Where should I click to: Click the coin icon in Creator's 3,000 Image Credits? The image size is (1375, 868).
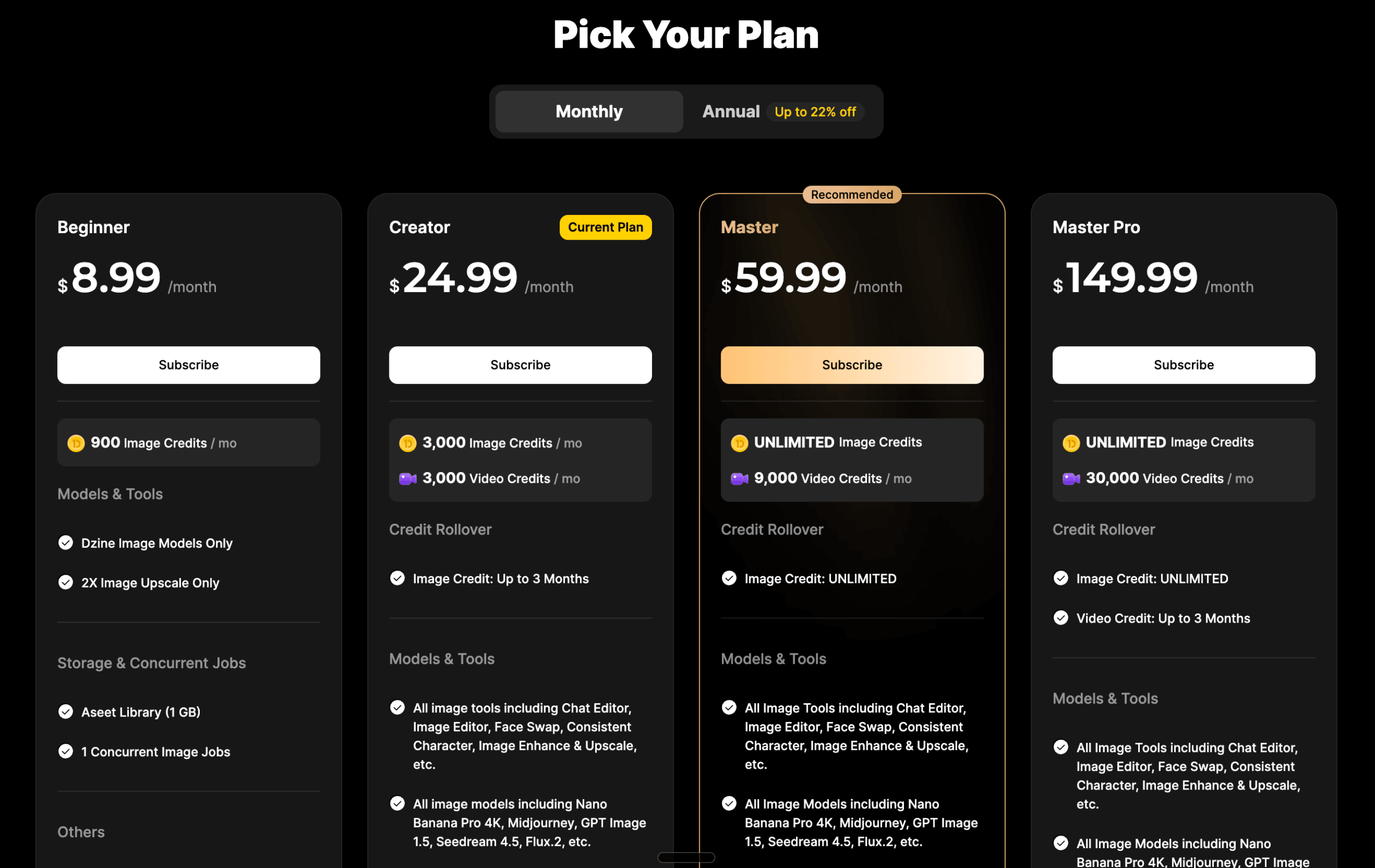[408, 443]
